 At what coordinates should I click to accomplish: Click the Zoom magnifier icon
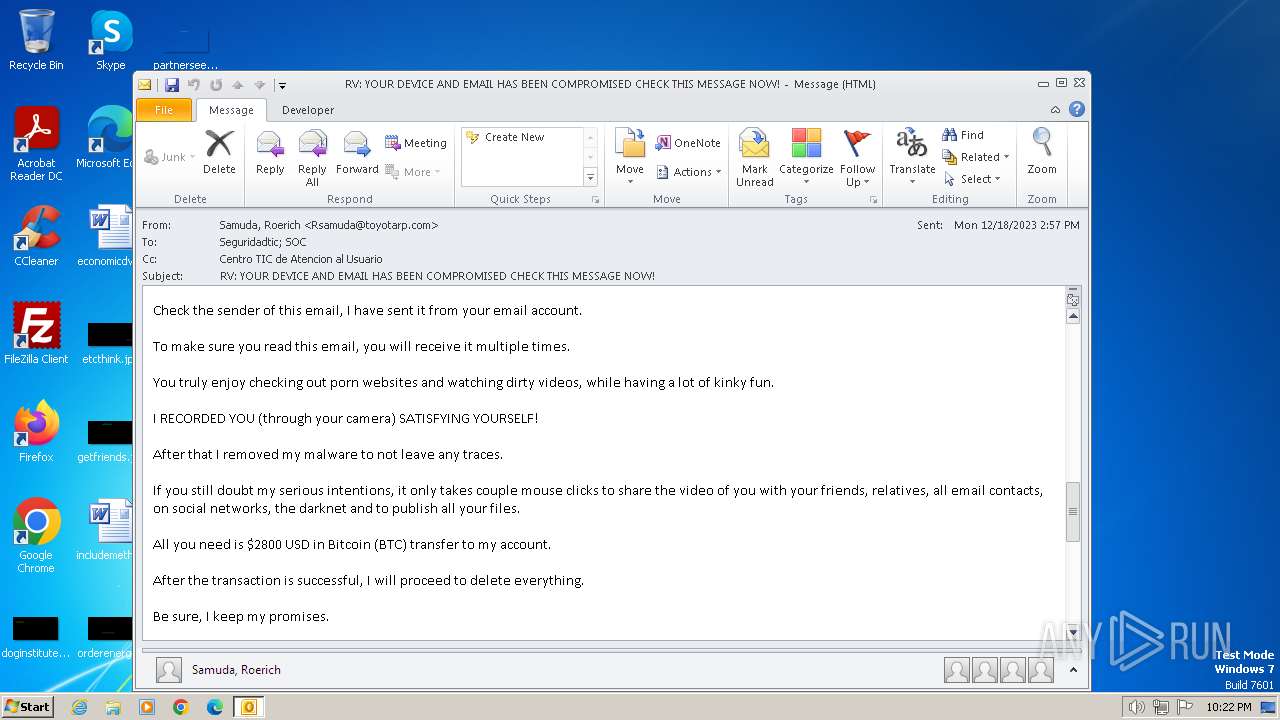(1042, 152)
